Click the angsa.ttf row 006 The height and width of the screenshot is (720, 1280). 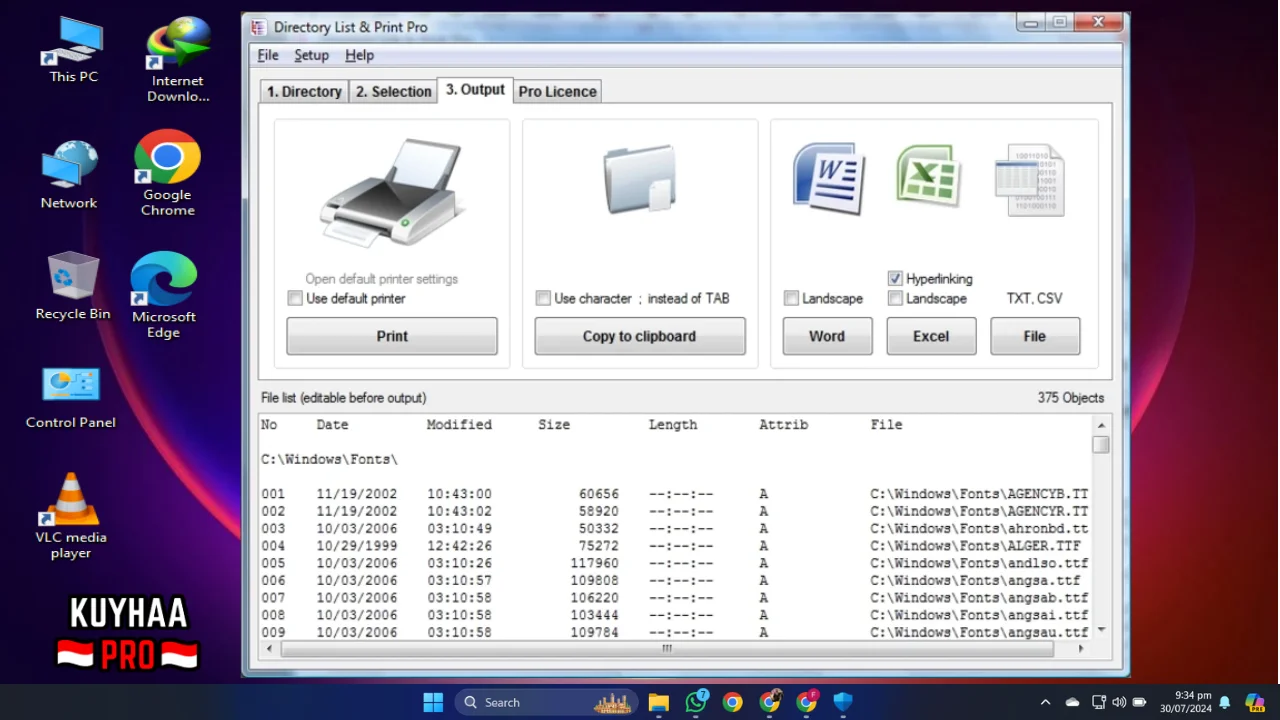(x=675, y=580)
